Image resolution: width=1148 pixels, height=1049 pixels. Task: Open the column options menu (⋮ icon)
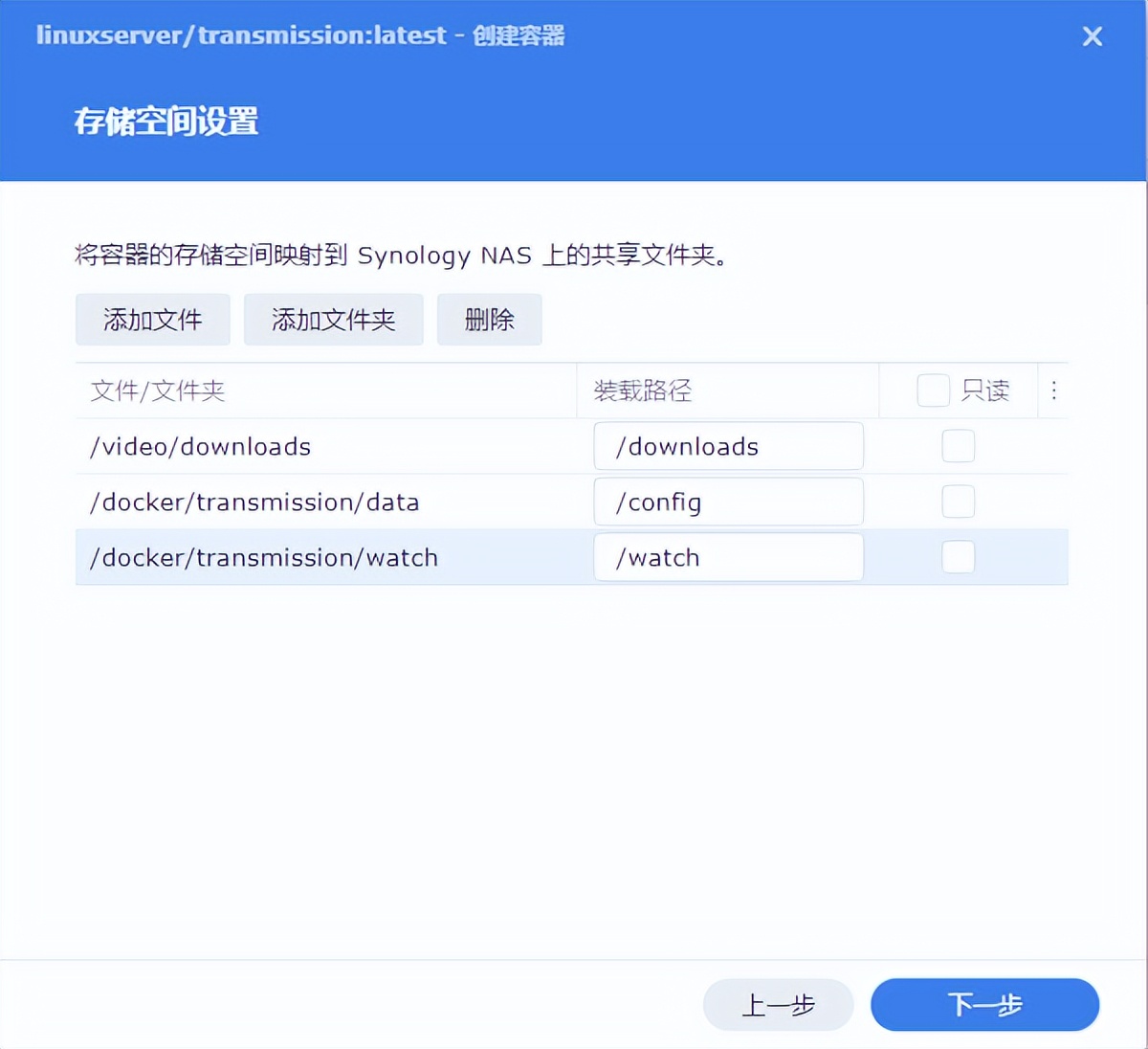tap(1052, 391)
